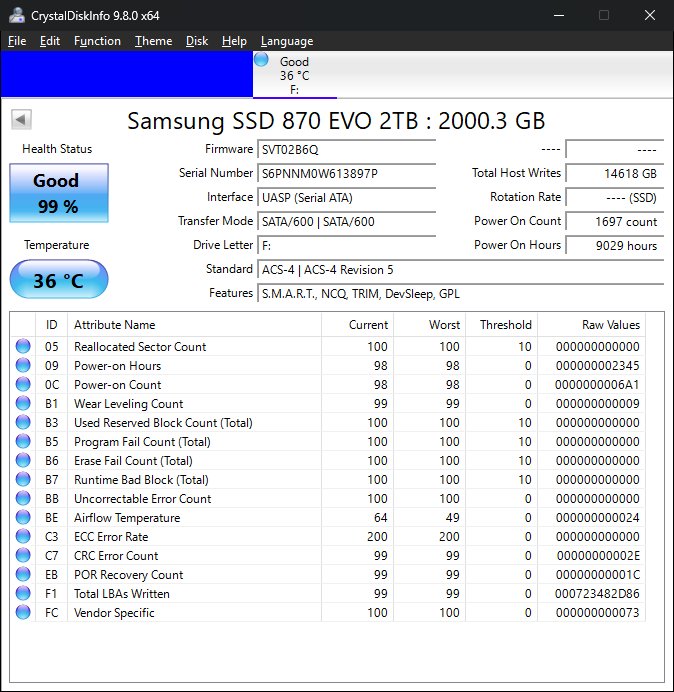Image resolution: width=674 pixels, height=692 pixels.
Task: Click the Standard field ACS-4 Revision 5
Action: click(460, 269)
